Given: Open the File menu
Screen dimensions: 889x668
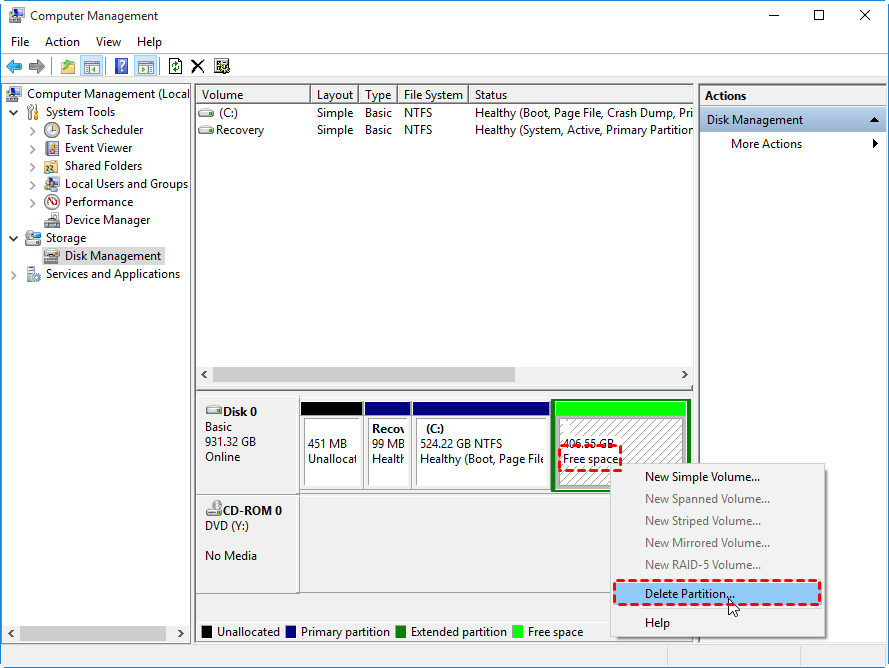Looking at the screenshot, I should coord(20,42).
